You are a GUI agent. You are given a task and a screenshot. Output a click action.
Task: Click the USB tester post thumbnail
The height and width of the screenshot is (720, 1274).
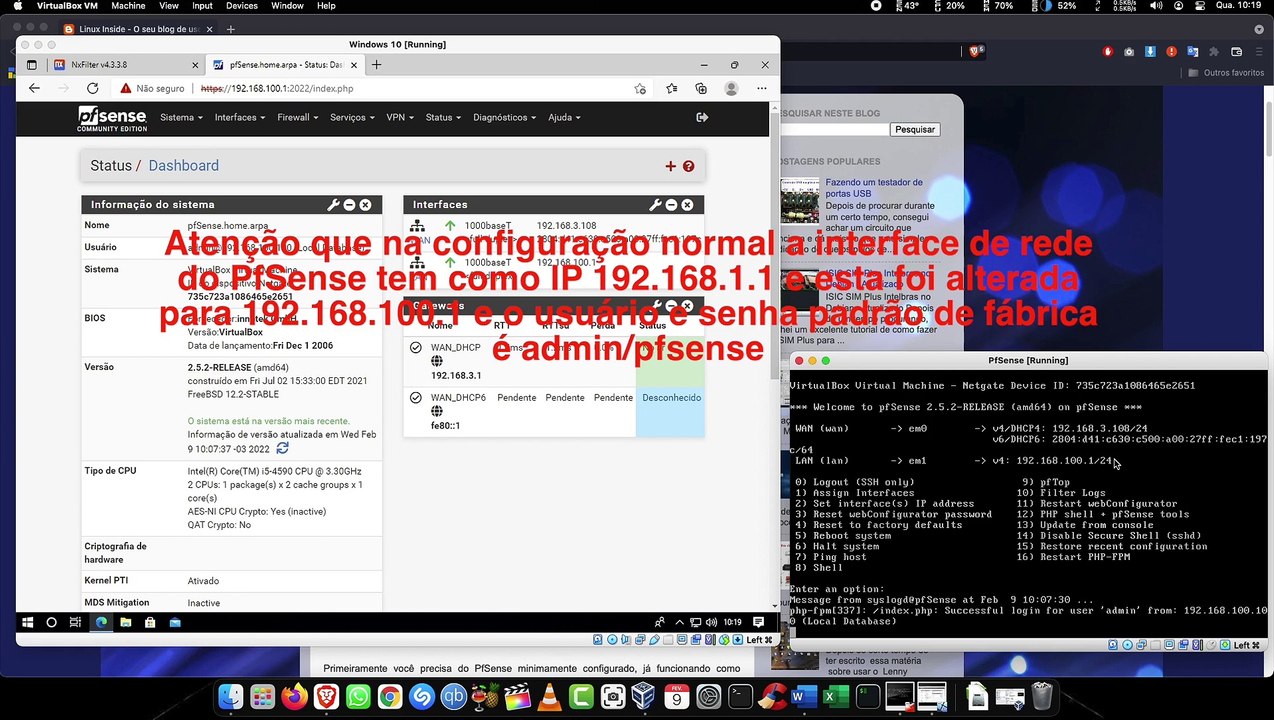point(800,200)
